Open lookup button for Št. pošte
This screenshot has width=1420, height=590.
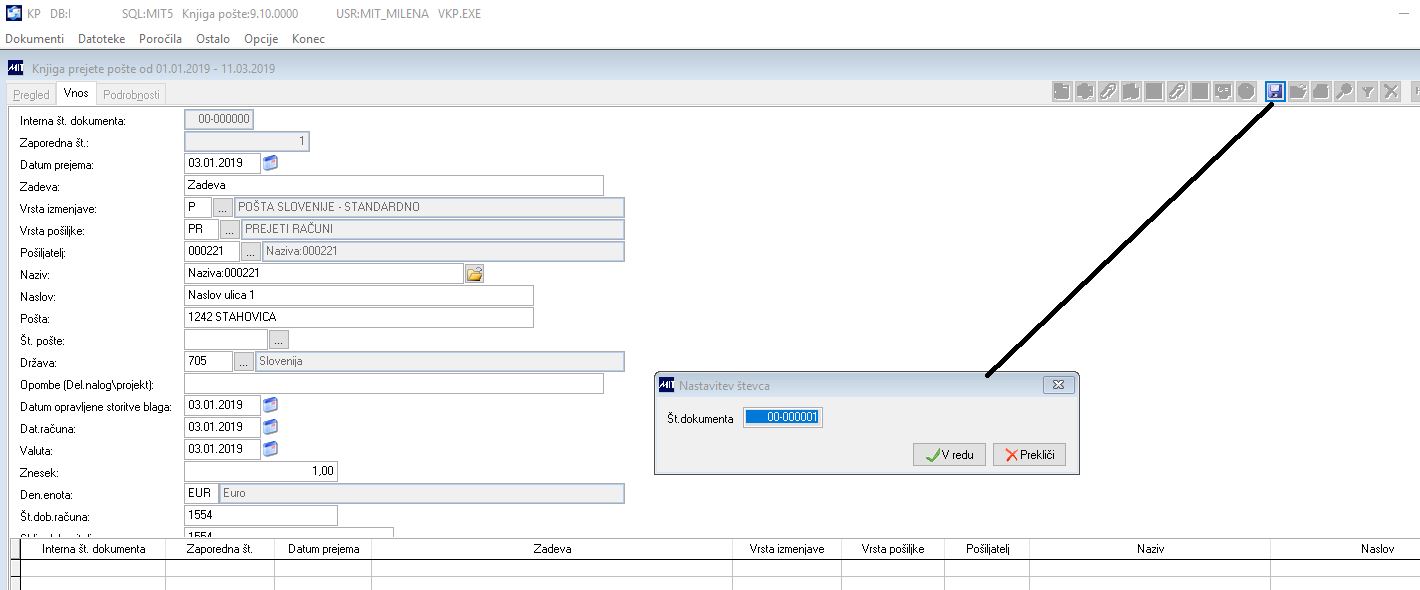click(280, 339)
